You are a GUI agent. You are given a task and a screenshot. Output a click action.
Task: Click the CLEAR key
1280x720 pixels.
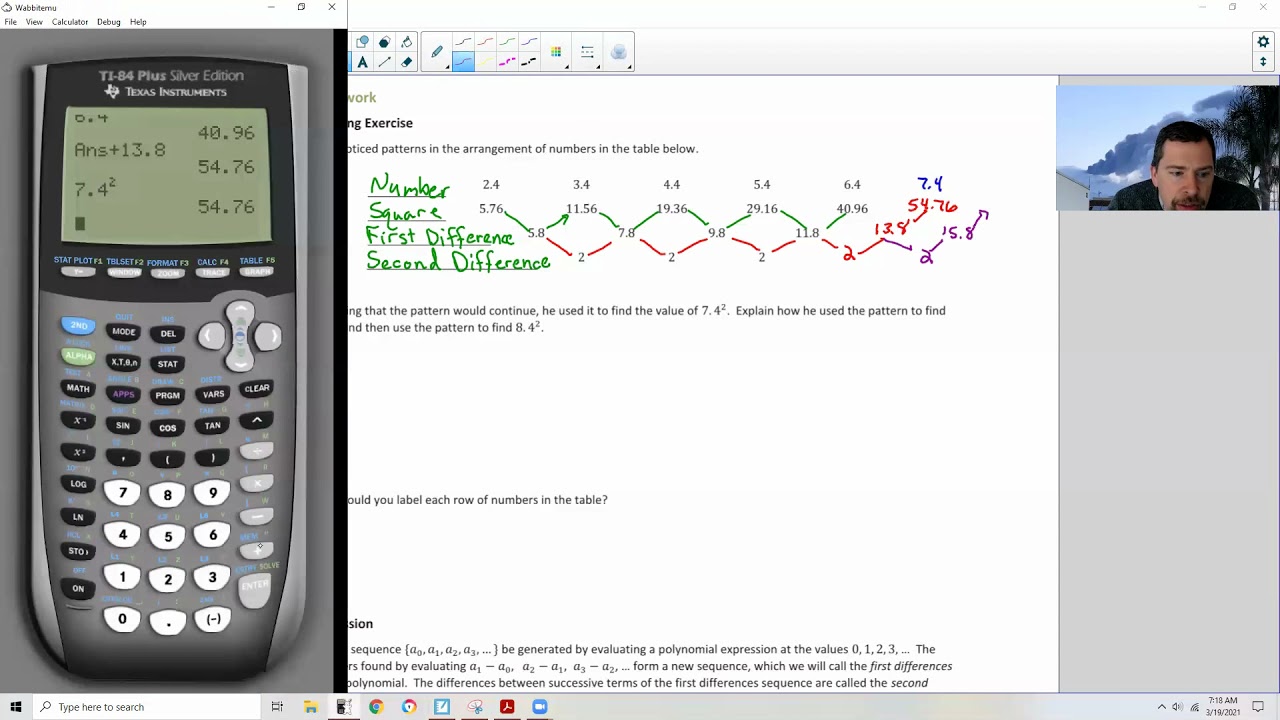click(257, 388)
